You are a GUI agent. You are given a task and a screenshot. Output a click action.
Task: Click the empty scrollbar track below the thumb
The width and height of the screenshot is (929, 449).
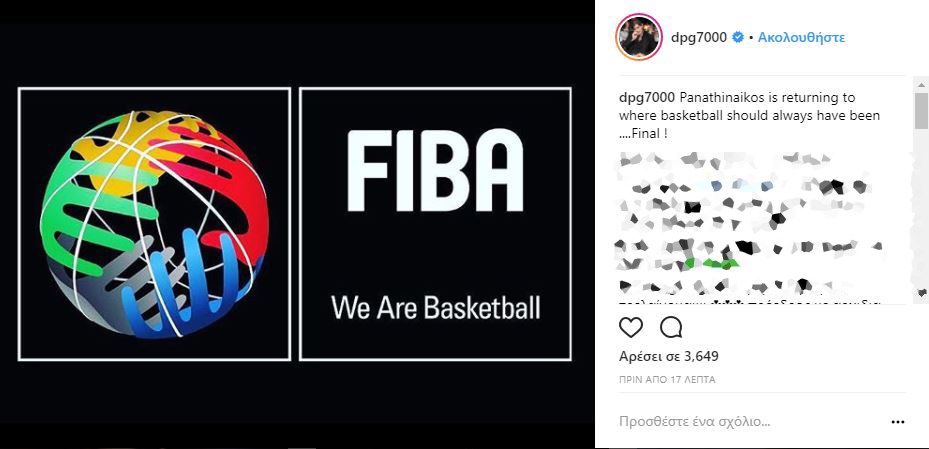pyautogui.click(x=921, y=207)
